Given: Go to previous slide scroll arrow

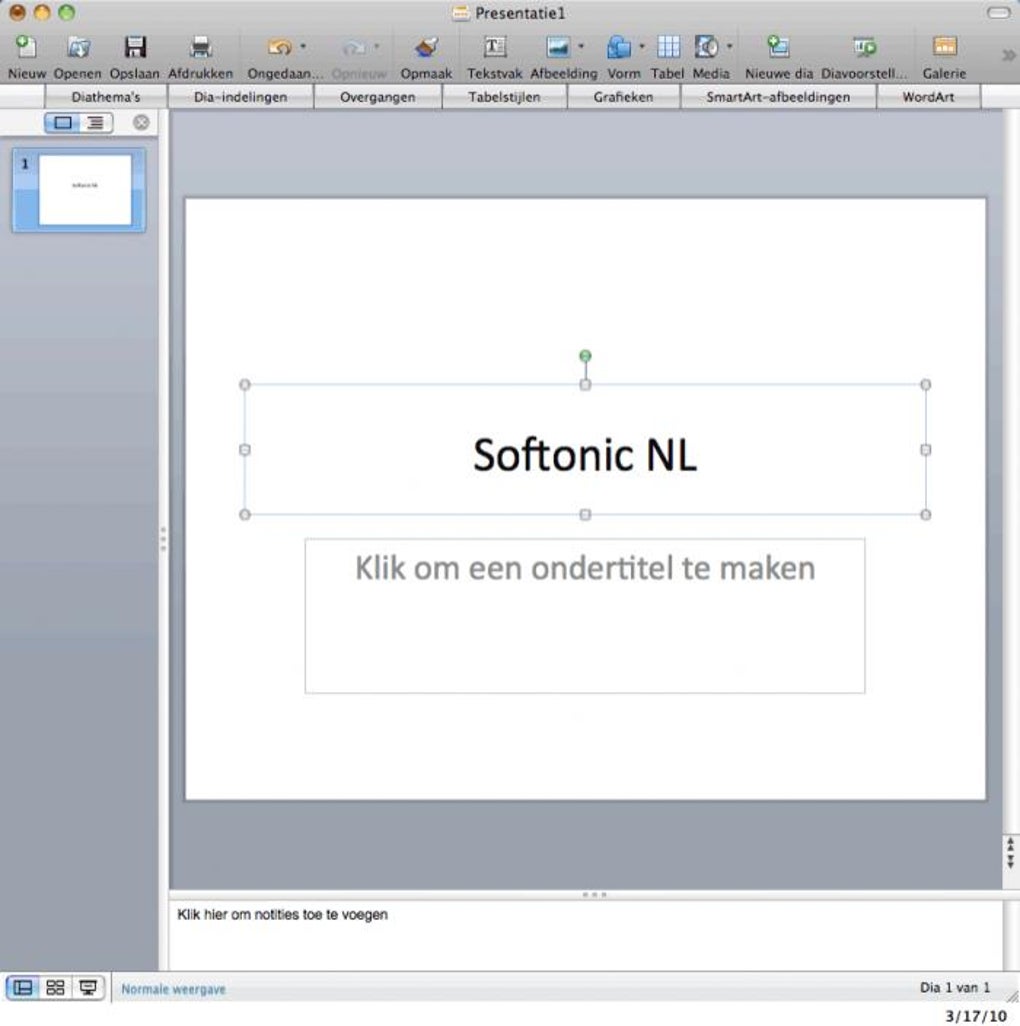Looking at the screenshot, I should (x=1010, y=845).
